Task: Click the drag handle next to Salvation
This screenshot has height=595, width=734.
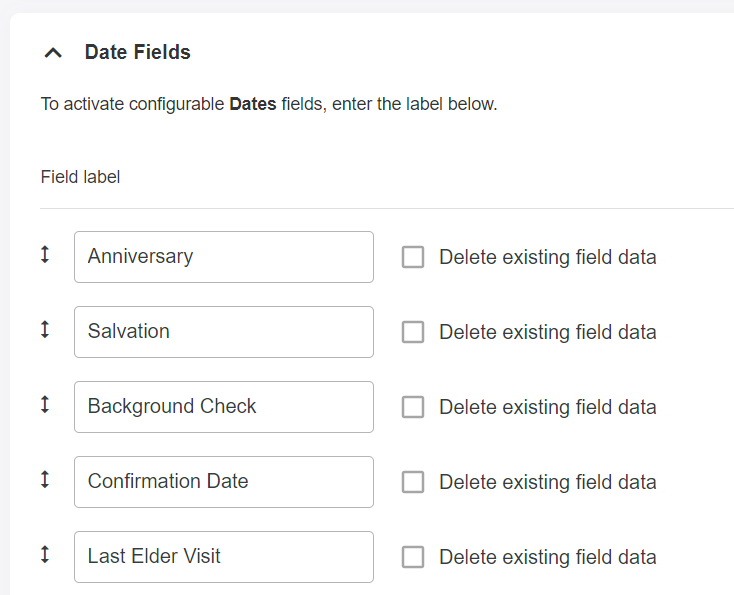Action: [x=44, y=331]
